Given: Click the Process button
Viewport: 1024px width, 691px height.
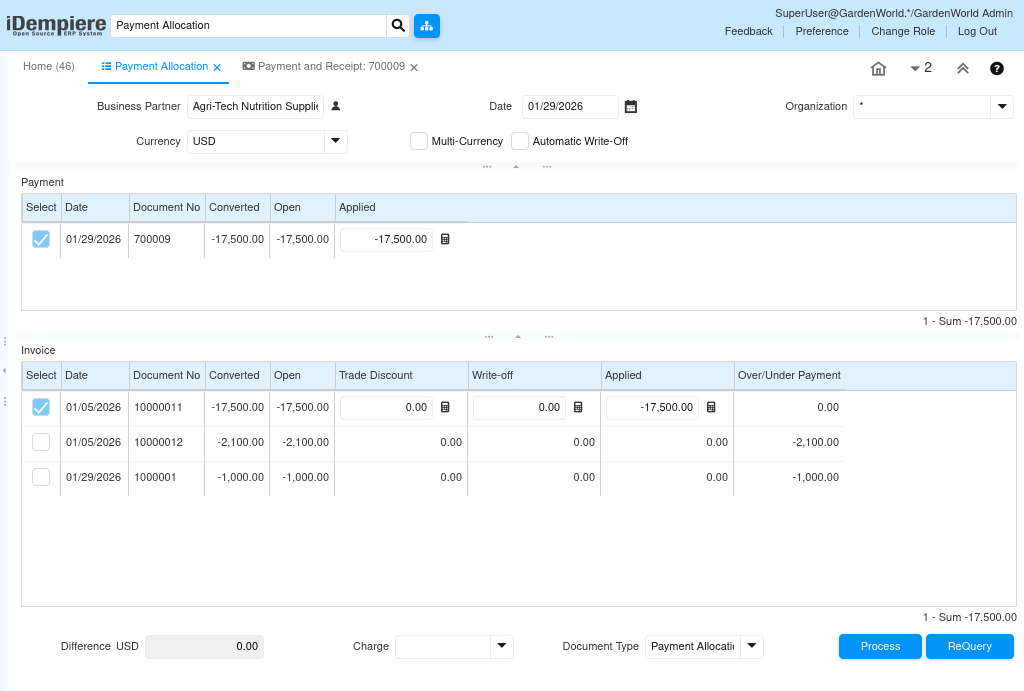Looking at the screenshot, I should coord(880,647).
